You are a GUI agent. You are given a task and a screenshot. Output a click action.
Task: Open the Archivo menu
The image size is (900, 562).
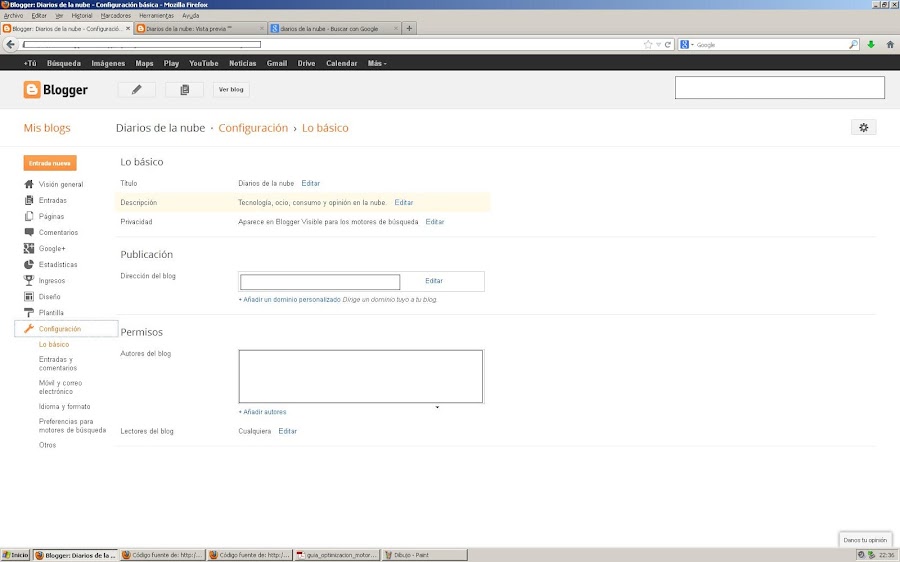(x=13, y=15)
